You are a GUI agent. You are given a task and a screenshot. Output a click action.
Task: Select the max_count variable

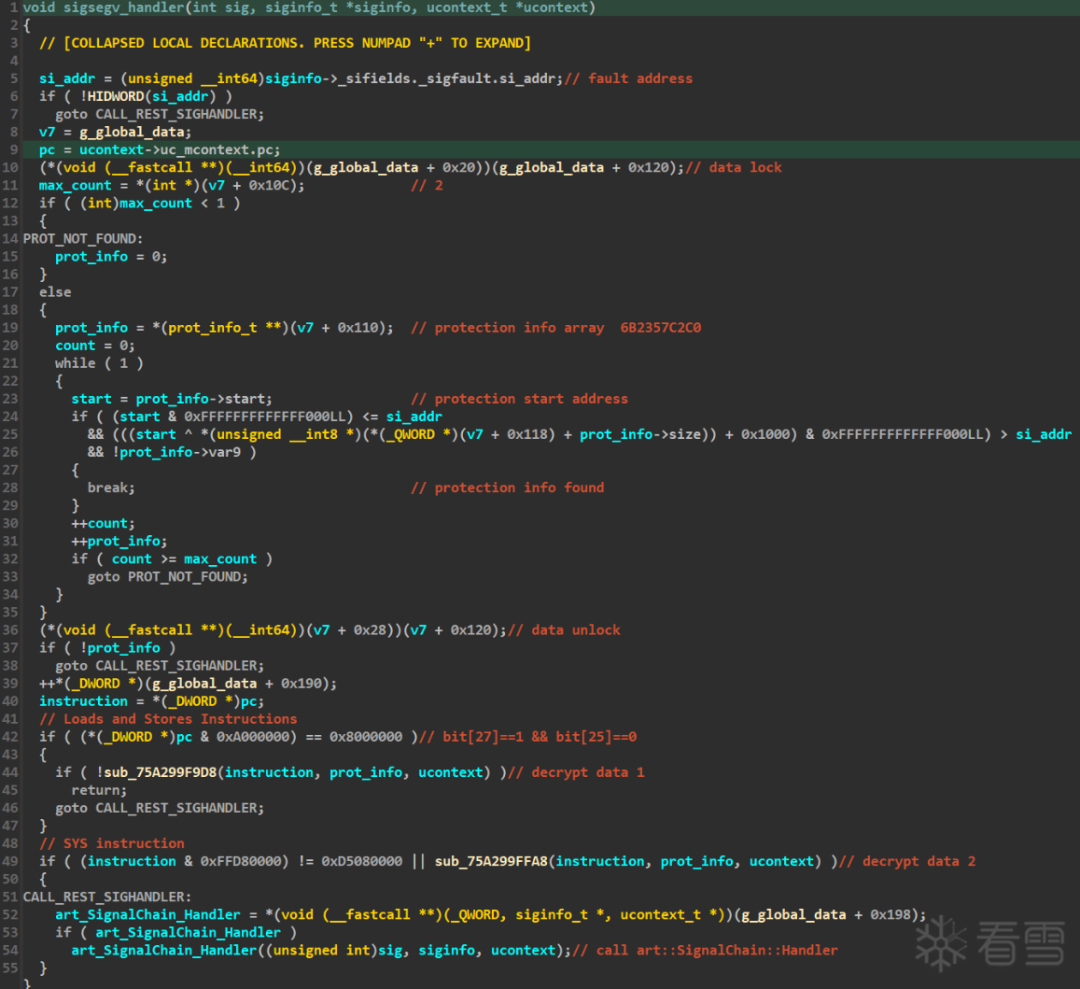tap(75, 185)
